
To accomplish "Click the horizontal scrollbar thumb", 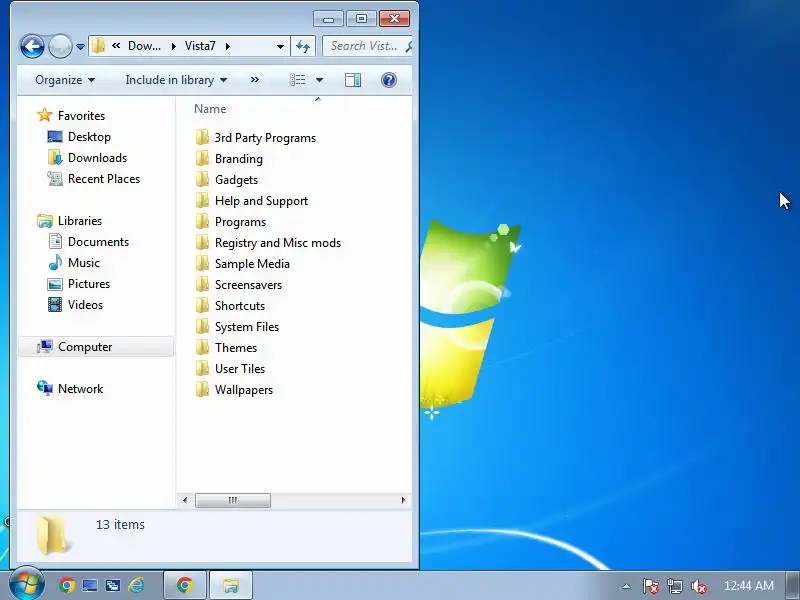I will [x=233, y=500].
